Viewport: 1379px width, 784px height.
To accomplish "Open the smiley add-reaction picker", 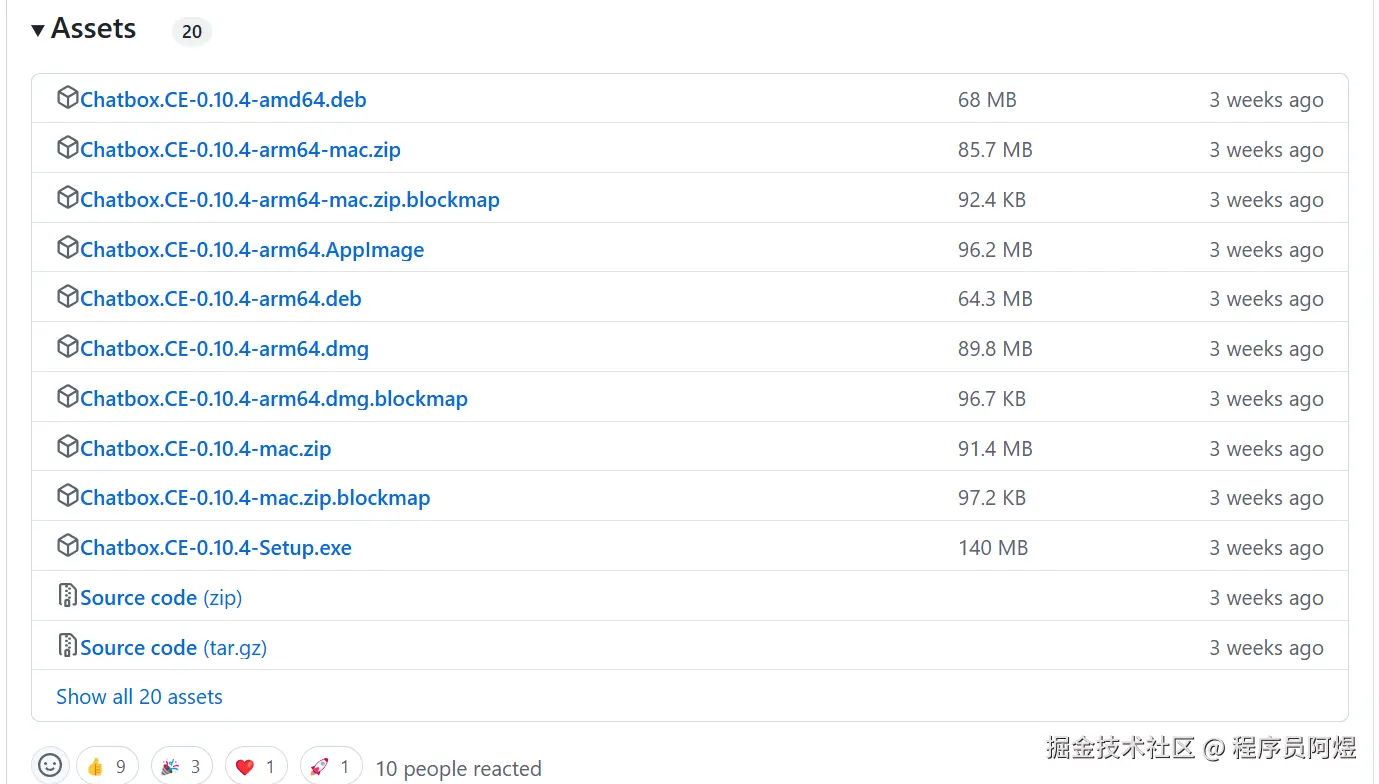I will [50, 766].
